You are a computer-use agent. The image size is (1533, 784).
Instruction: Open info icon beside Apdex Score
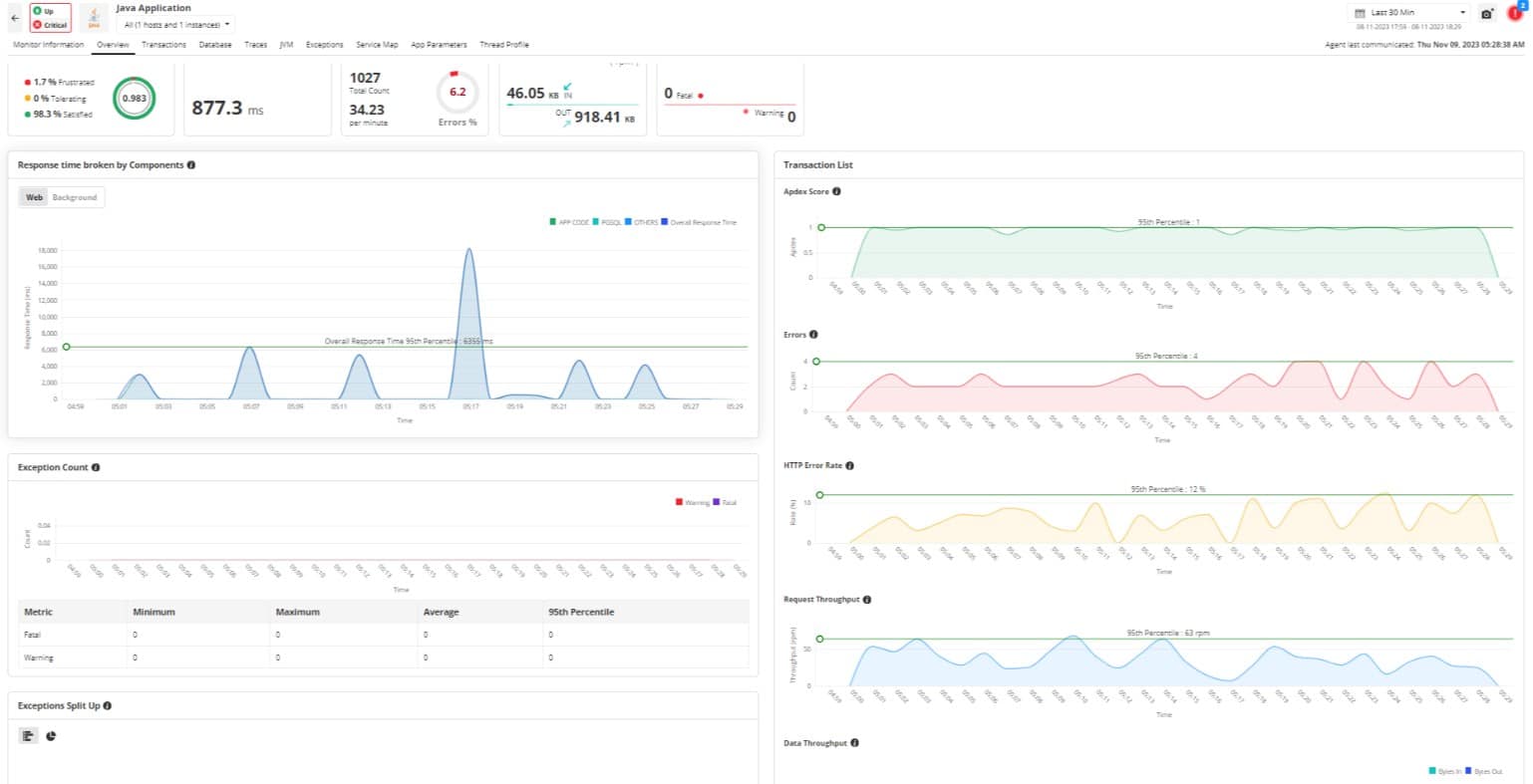[836, 191]
